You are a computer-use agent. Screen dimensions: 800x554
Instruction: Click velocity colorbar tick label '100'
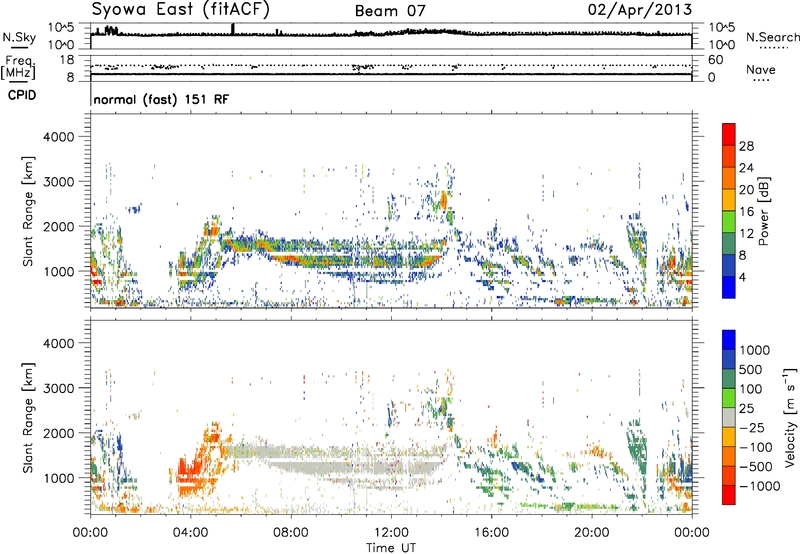(751, 389)
